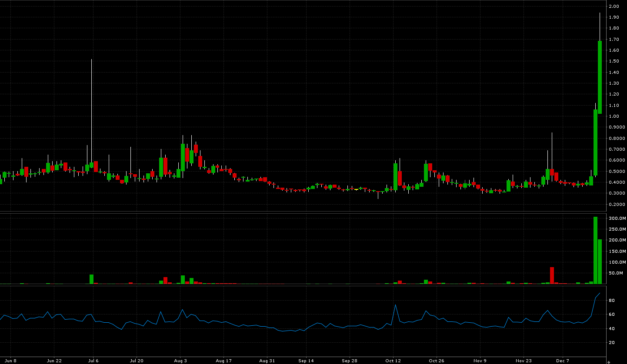Click the Nov 9 date label
This screenshot has width=627, height=364.
480,361
